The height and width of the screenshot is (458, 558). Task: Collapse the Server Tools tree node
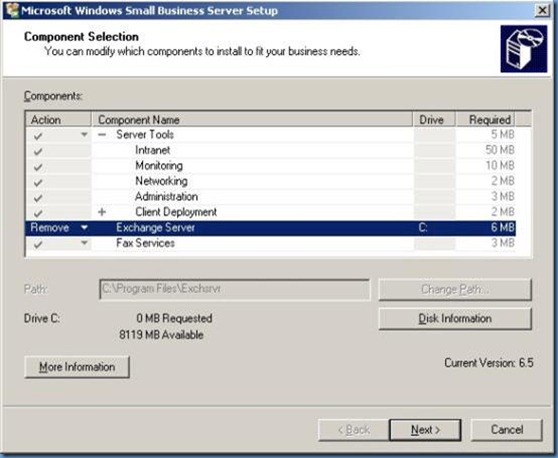pos(102,135)
